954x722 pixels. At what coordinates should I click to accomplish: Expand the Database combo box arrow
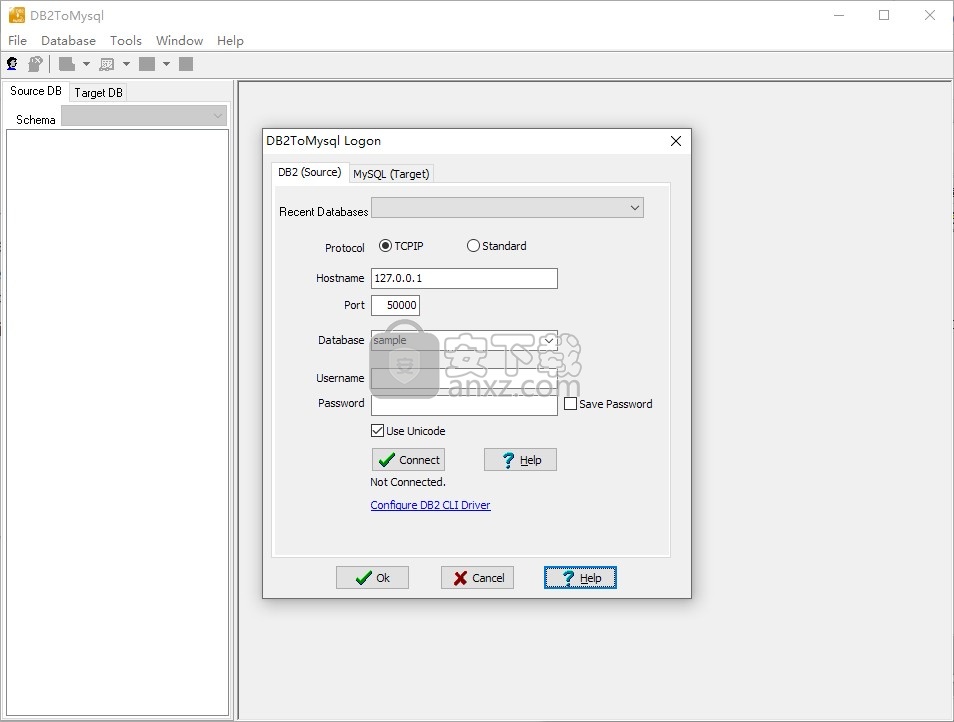click(x=549, y=341)
